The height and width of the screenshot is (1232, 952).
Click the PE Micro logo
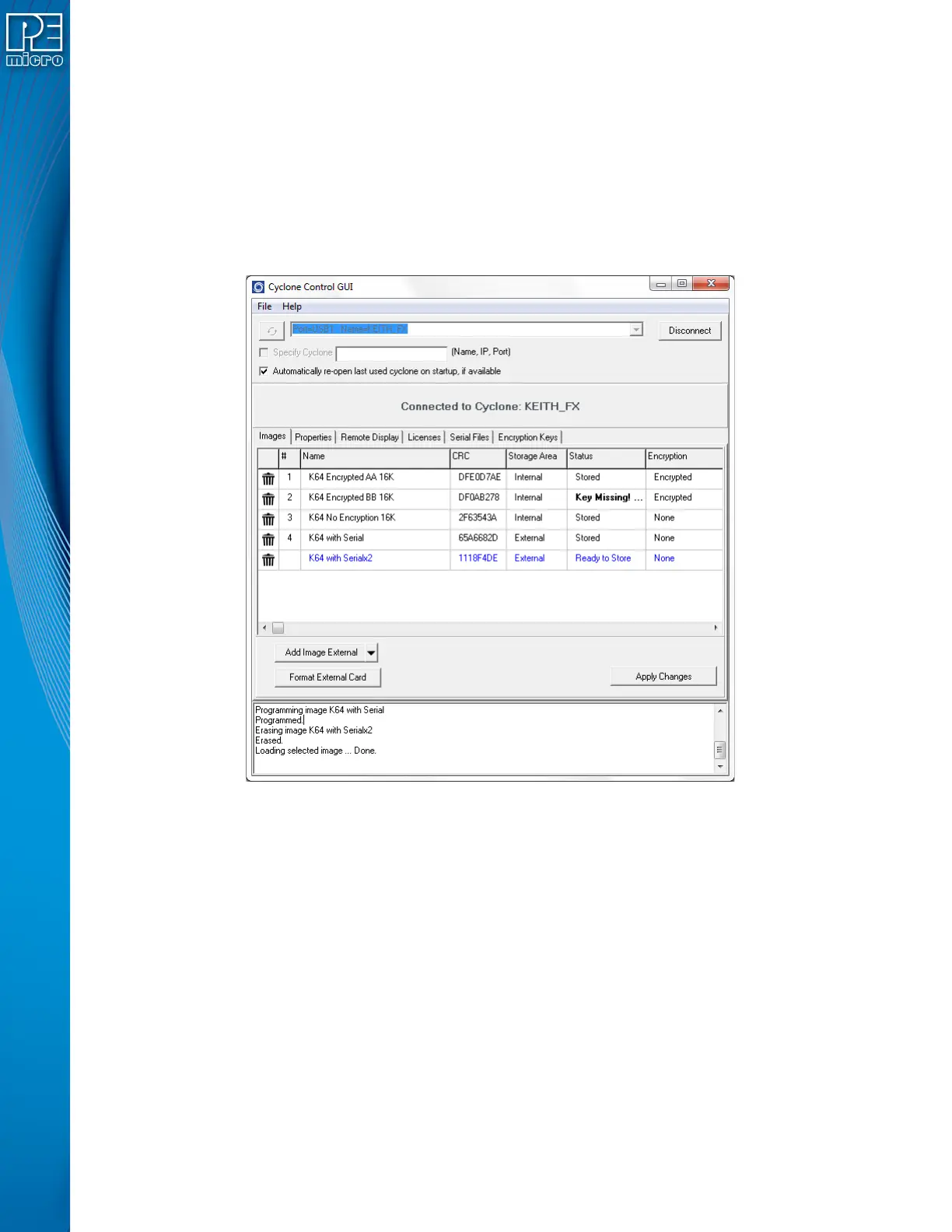pos(35,40)
